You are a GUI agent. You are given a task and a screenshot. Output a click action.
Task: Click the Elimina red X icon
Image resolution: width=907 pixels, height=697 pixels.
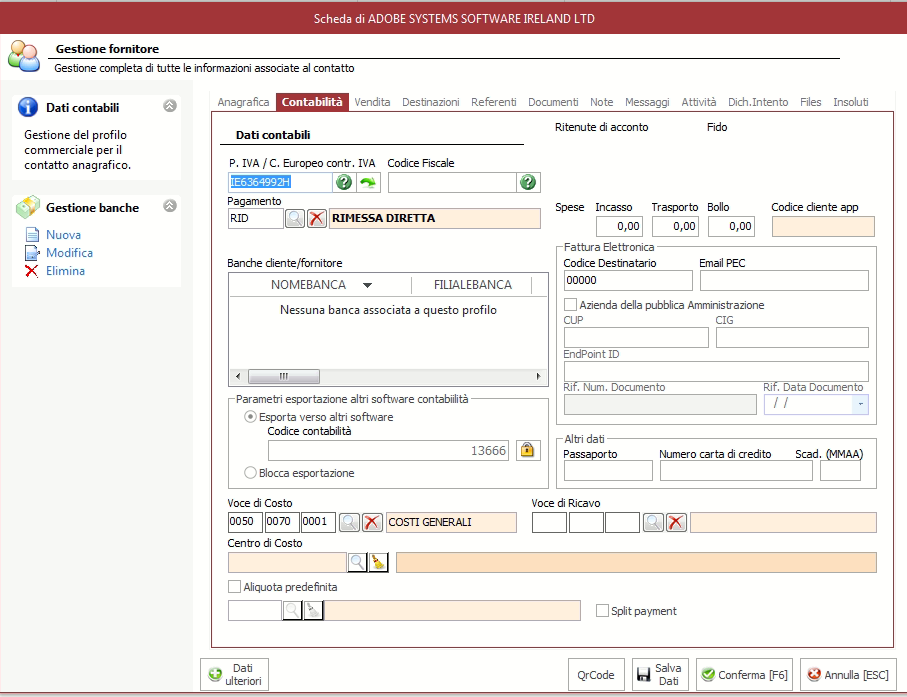point(32,271)
